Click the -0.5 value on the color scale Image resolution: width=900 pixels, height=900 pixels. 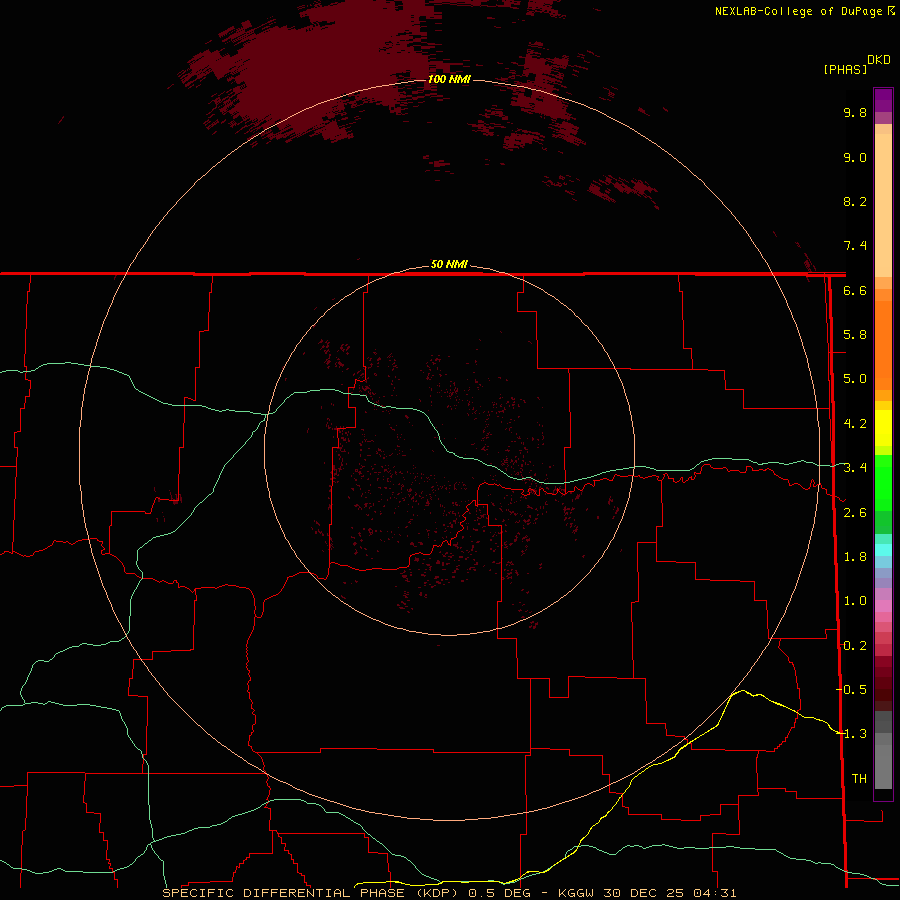point(851,690)
